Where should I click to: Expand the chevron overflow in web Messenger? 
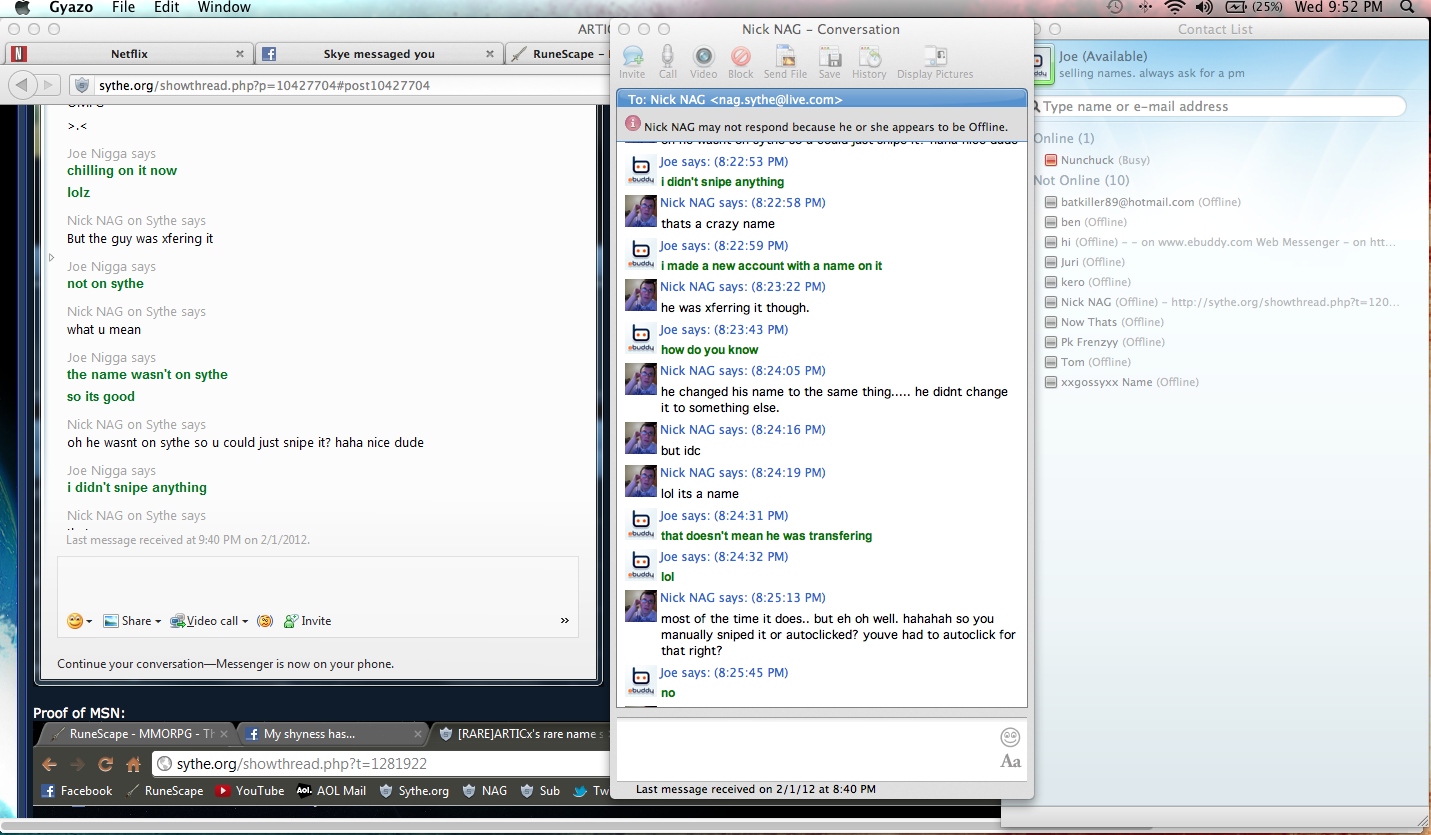click(x=565, y=621)
